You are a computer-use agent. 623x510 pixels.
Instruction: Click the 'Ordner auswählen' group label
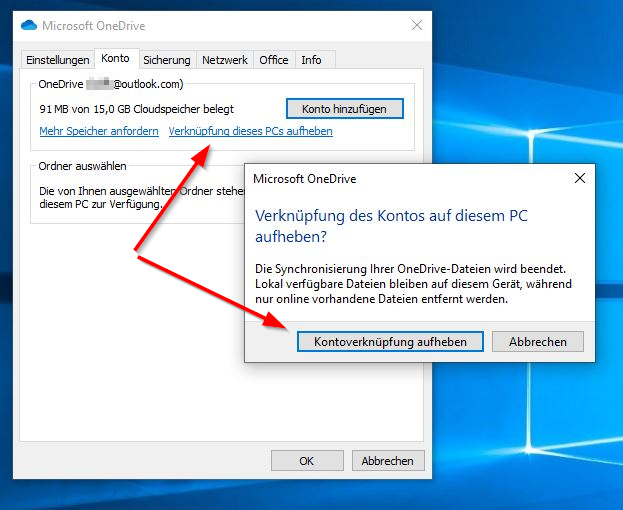(x=82, y=166)
